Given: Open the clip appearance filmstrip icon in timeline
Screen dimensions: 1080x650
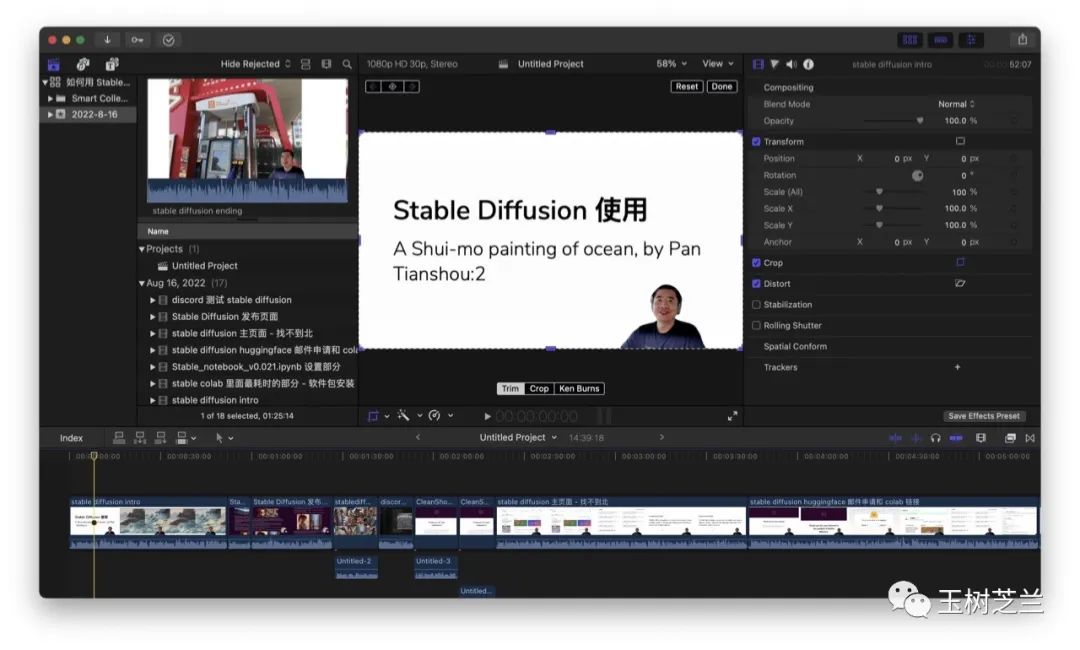Looking at the screenshot, I should [981, 438].
